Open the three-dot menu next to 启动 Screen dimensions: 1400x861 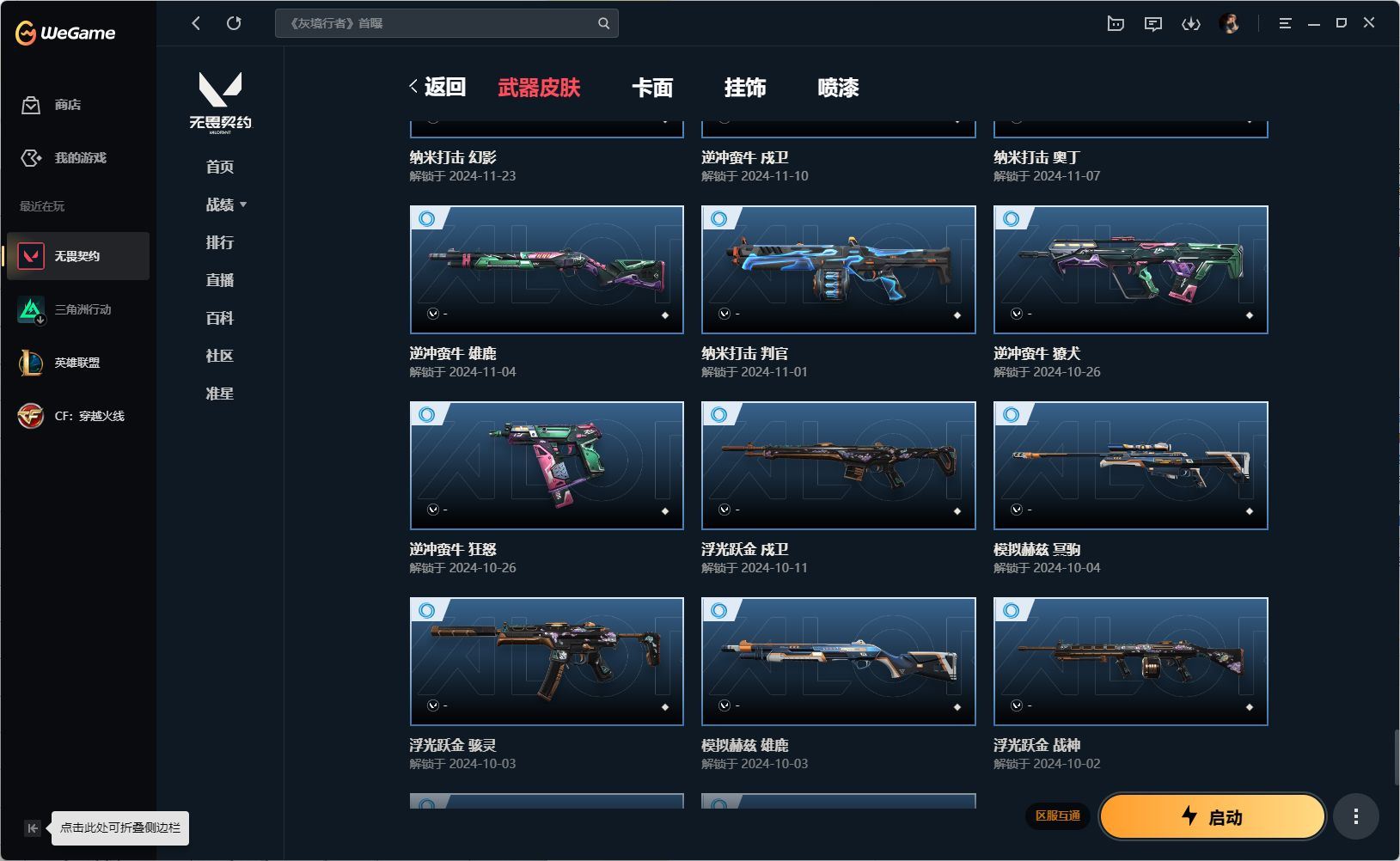click(x=1356, y=816)
